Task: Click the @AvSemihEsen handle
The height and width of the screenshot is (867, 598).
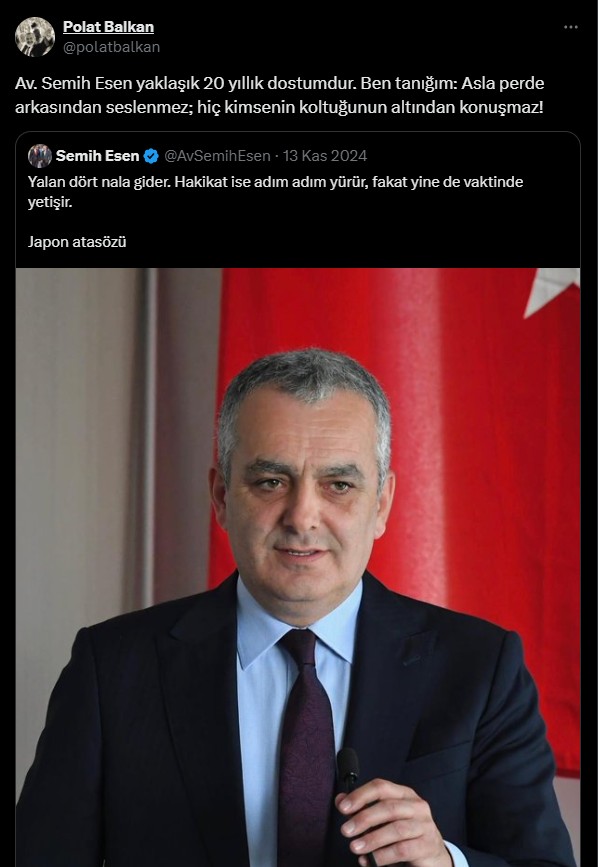Action: pos(217,156)
